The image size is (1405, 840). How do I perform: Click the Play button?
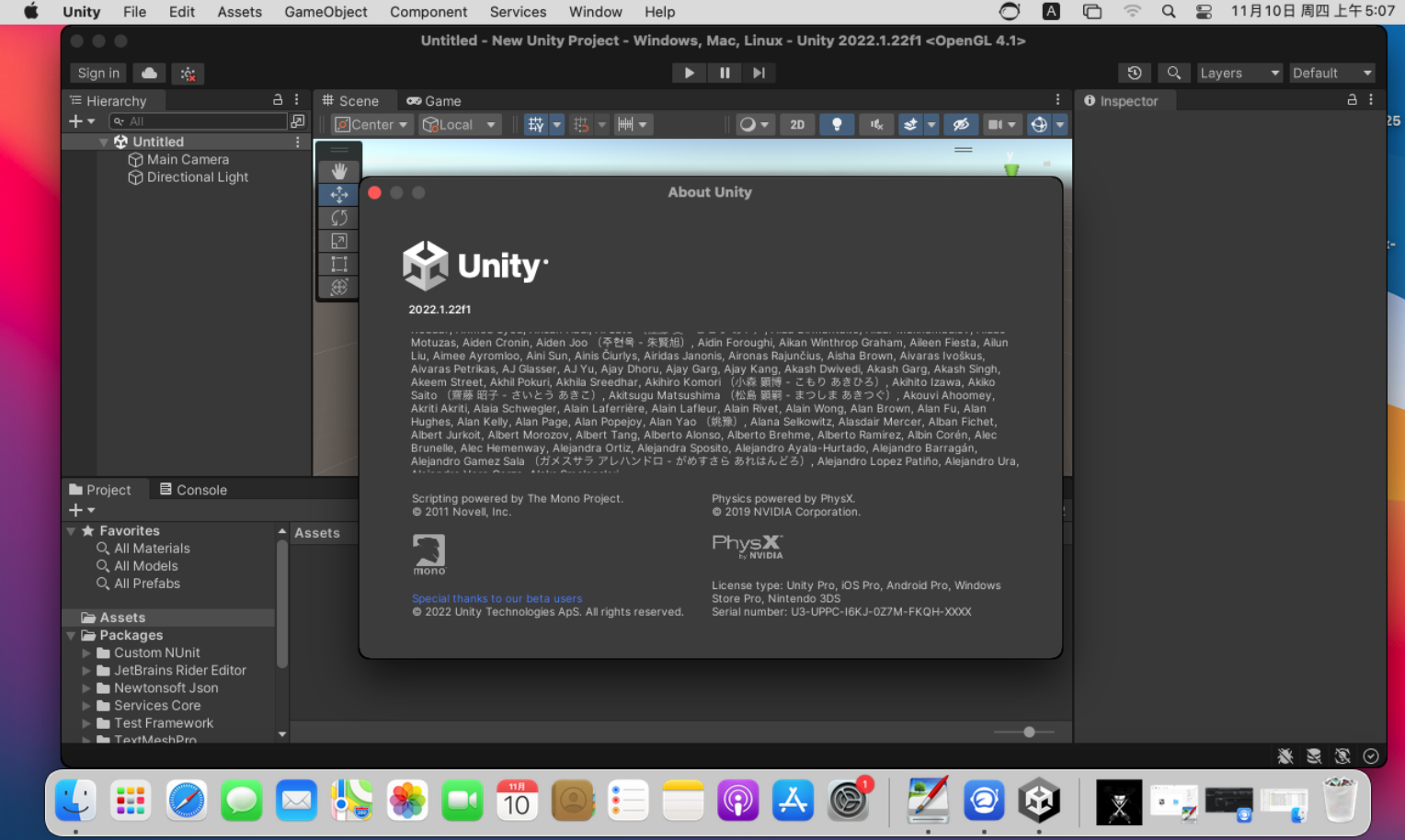click(x=689, y=73)
